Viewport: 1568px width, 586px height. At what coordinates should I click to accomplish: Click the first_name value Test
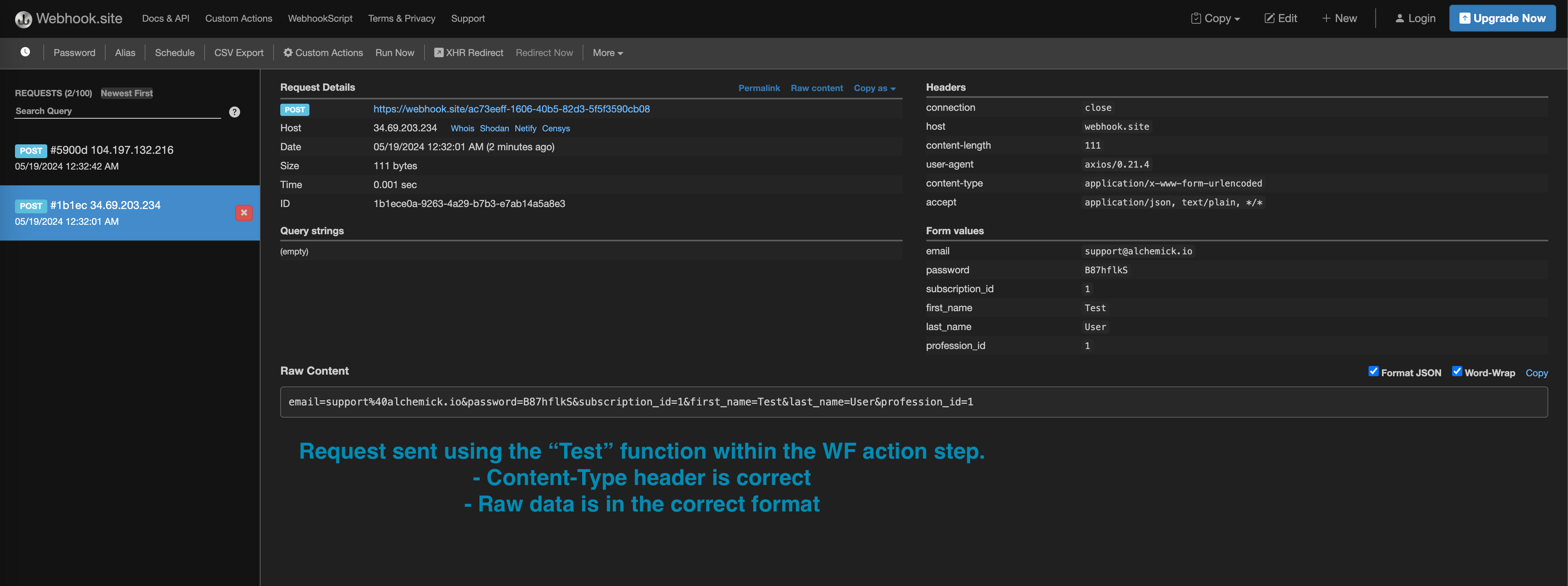tap(1095, 308)
